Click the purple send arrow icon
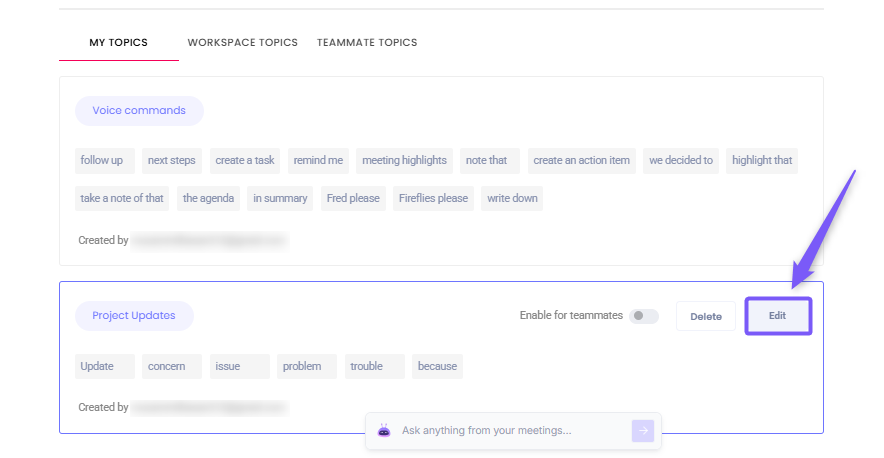884x458 pixels. pos(642,431)
